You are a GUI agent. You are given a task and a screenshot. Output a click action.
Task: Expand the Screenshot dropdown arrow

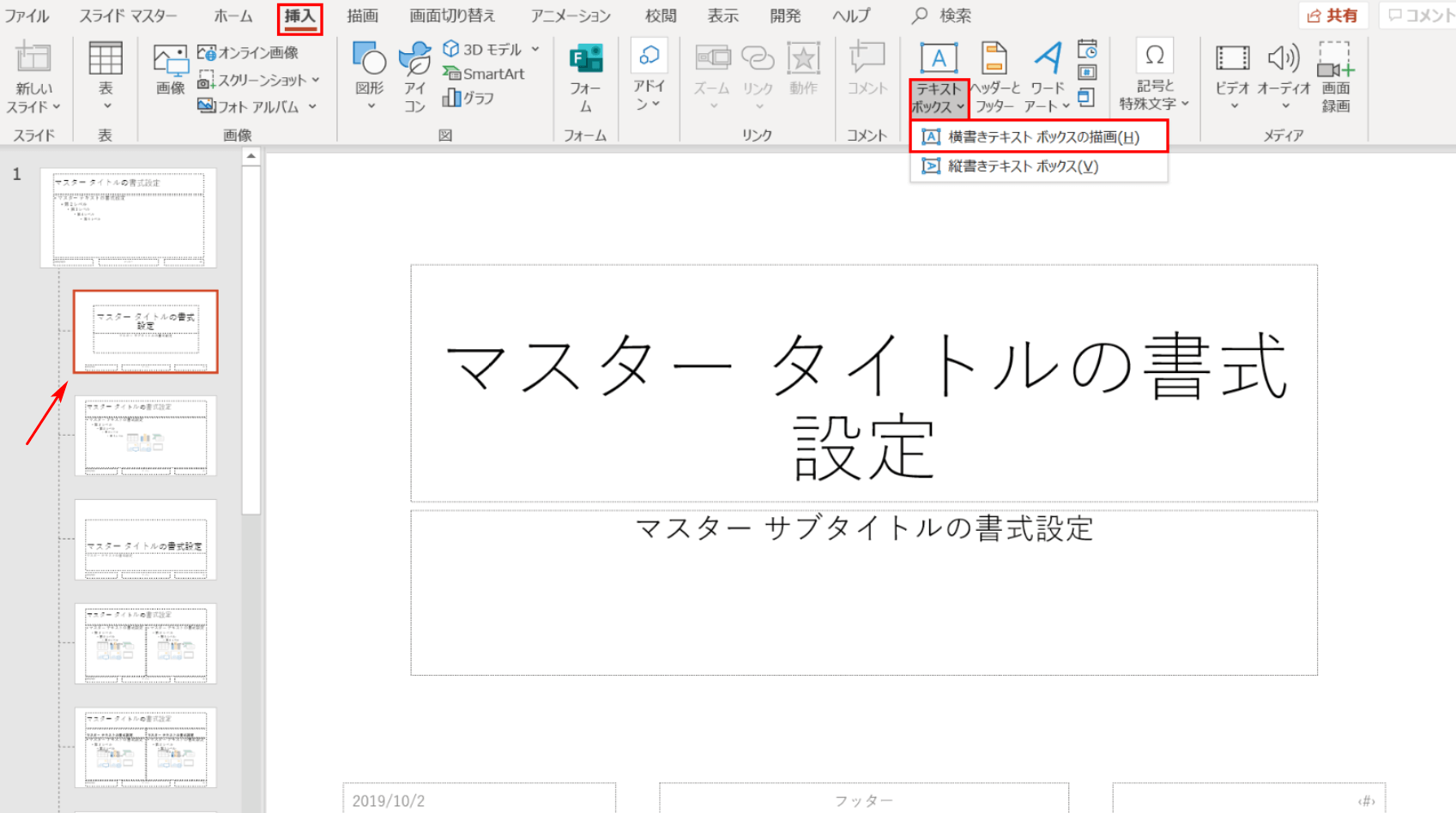click(316, 80)
